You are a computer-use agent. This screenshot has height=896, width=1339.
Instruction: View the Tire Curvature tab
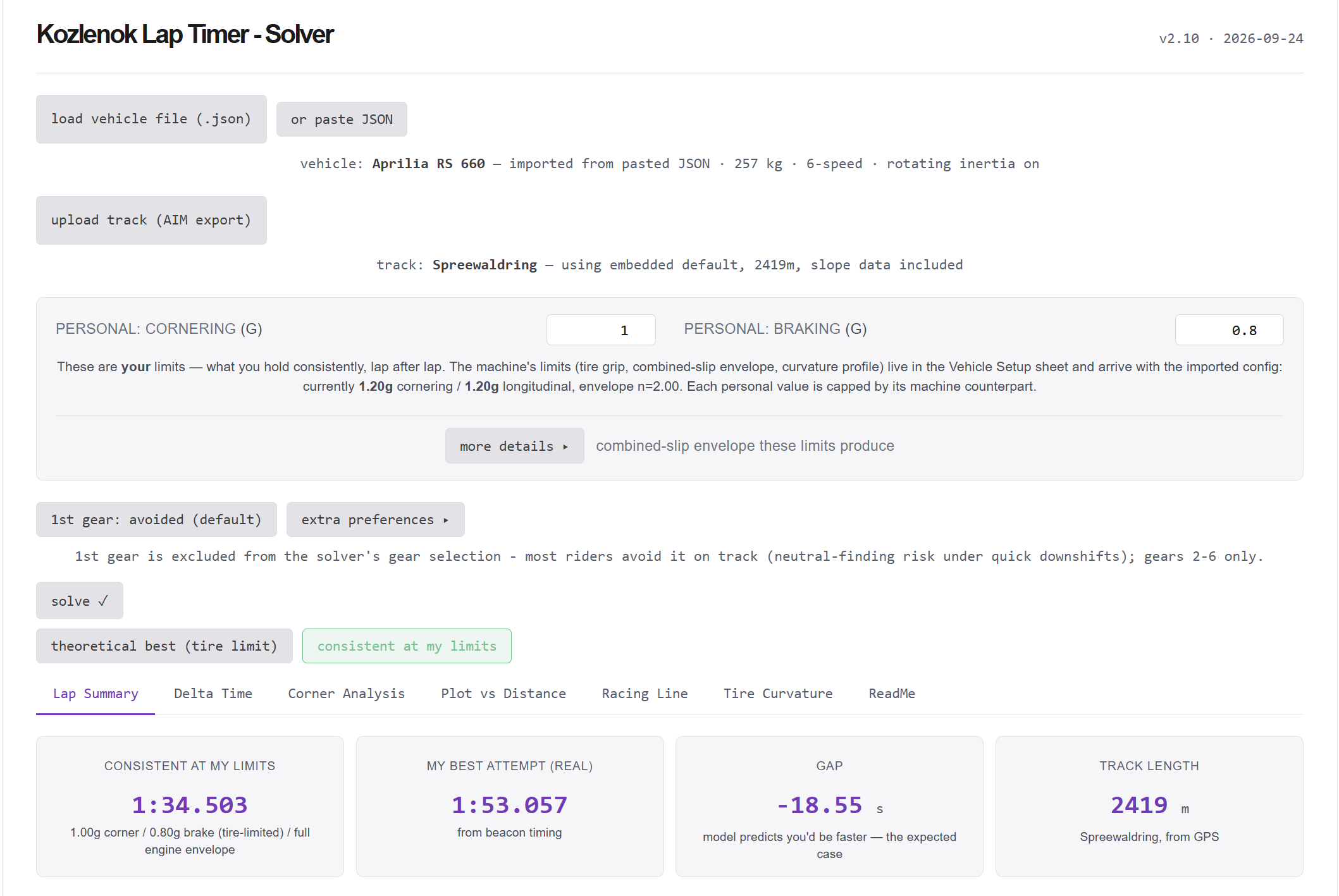(778, 694)
